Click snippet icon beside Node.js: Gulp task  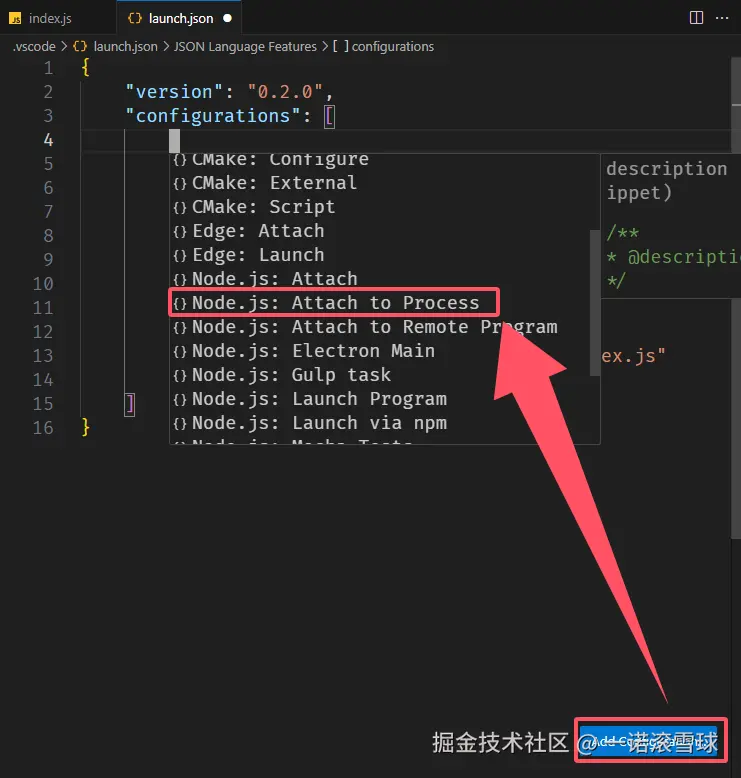pyautogui.click(x=180, y=375)
